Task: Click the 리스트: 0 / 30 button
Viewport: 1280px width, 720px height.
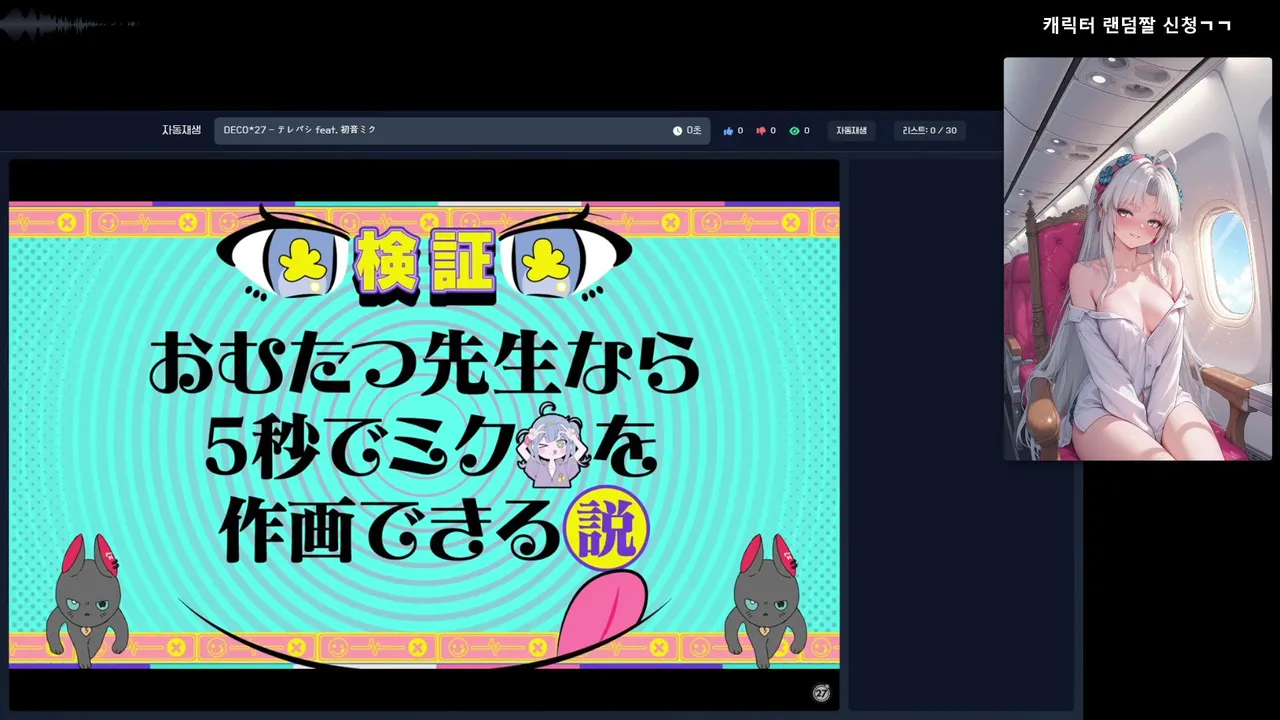Action: pyautogui.click(x=929, y=131)
